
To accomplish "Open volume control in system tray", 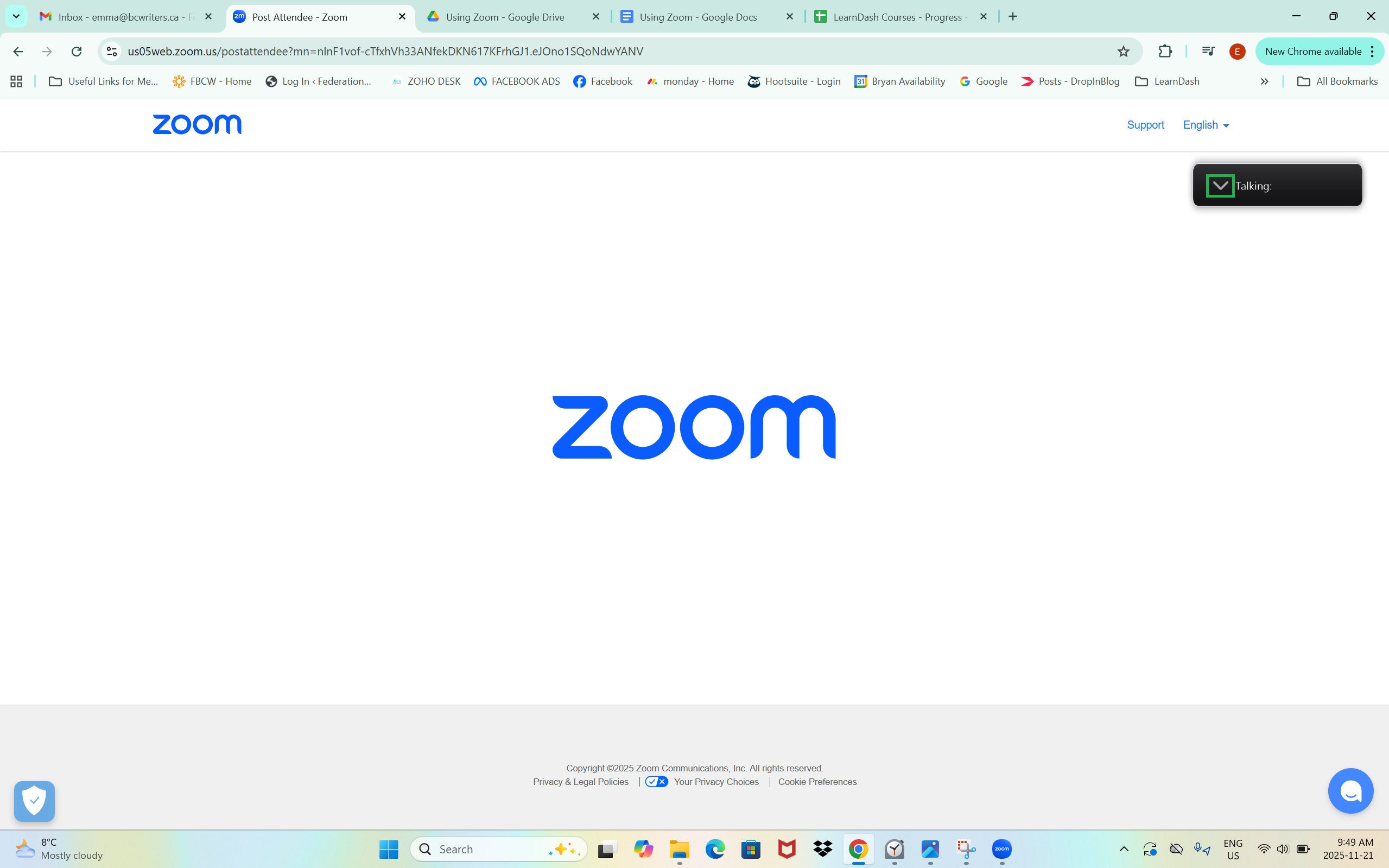I will coord(1282,849).
